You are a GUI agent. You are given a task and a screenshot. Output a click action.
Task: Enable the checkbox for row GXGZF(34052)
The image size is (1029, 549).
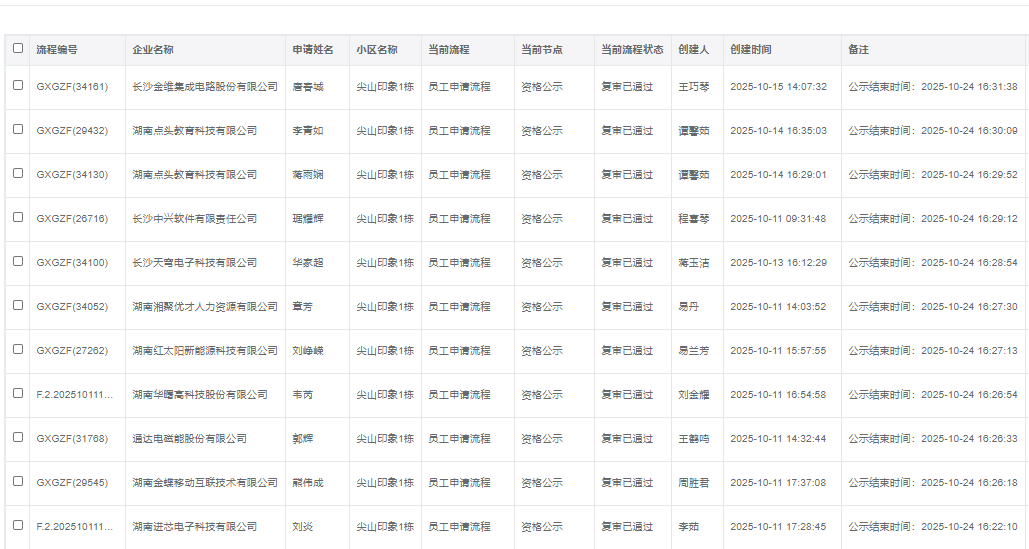18,306
